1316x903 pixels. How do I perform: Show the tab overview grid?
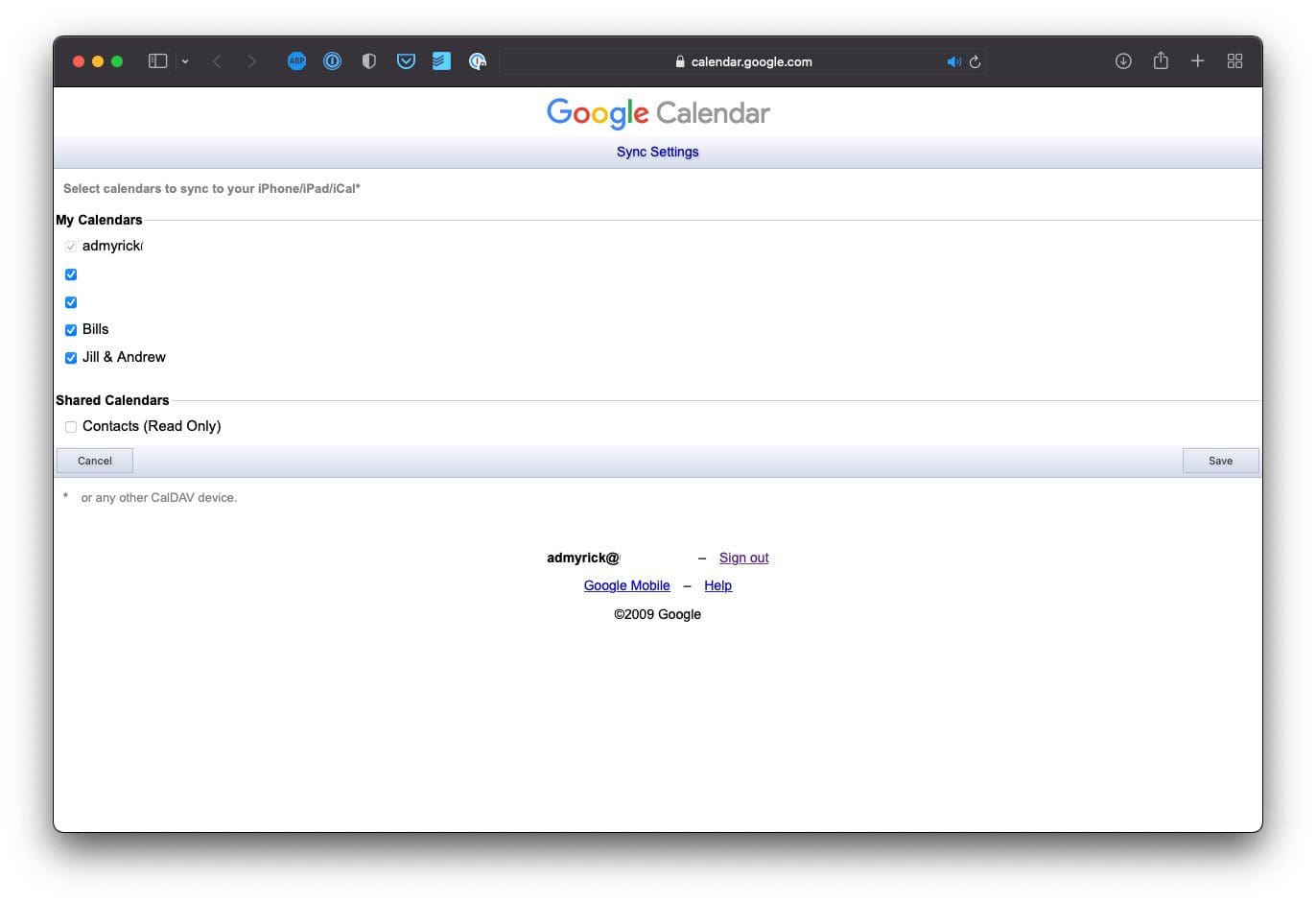[x=1234, y=61]
